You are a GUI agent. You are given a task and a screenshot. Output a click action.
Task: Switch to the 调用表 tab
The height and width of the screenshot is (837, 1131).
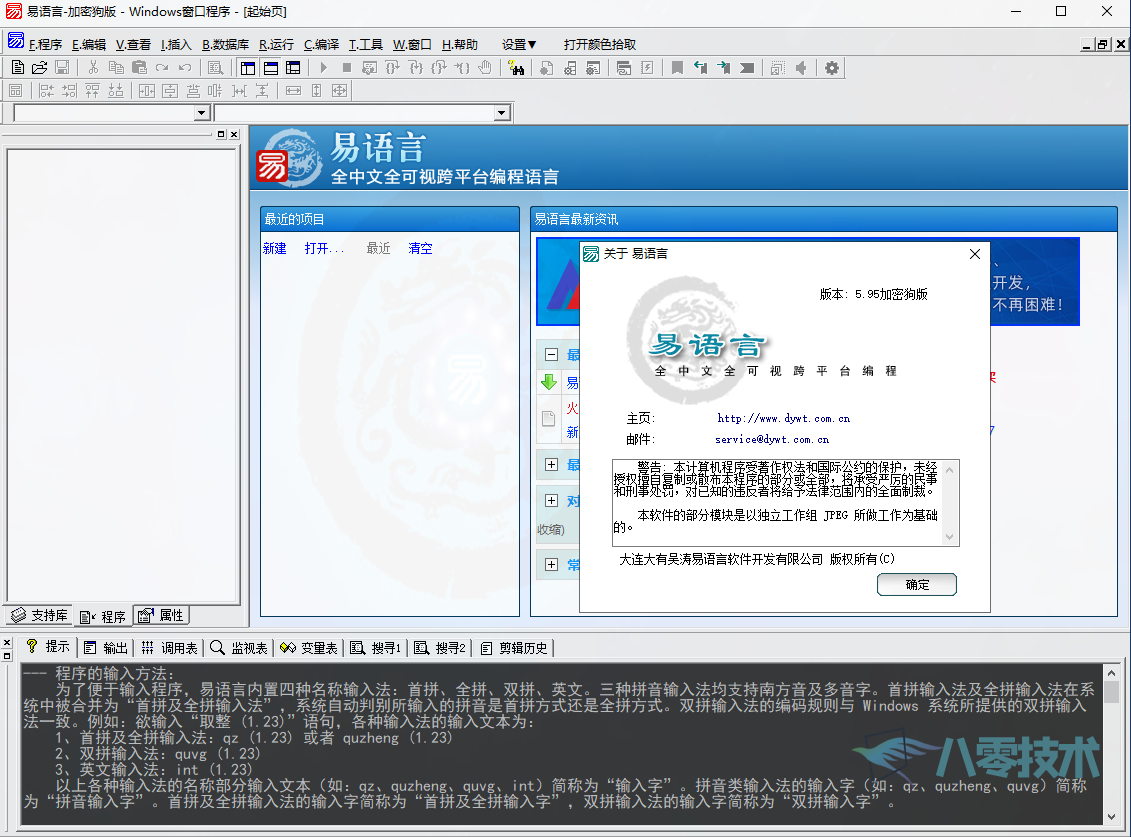(170, 648)
